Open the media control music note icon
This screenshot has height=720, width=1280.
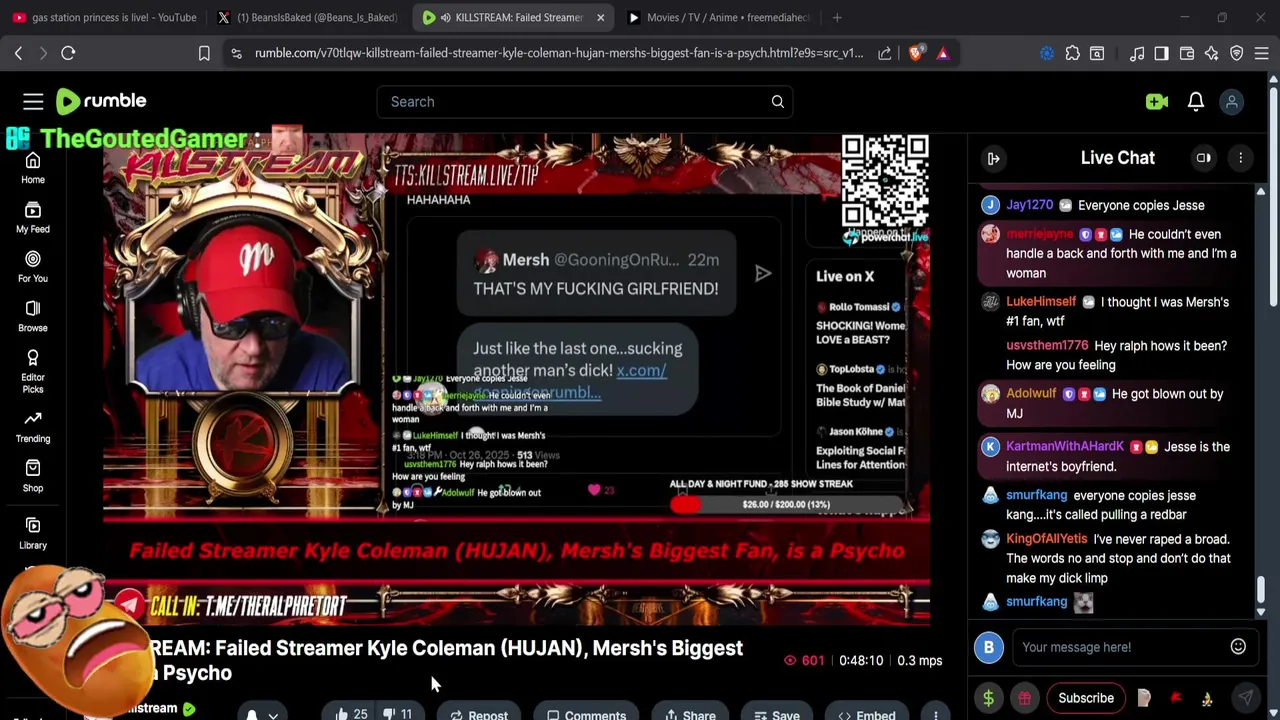[x=1137, y=53]
